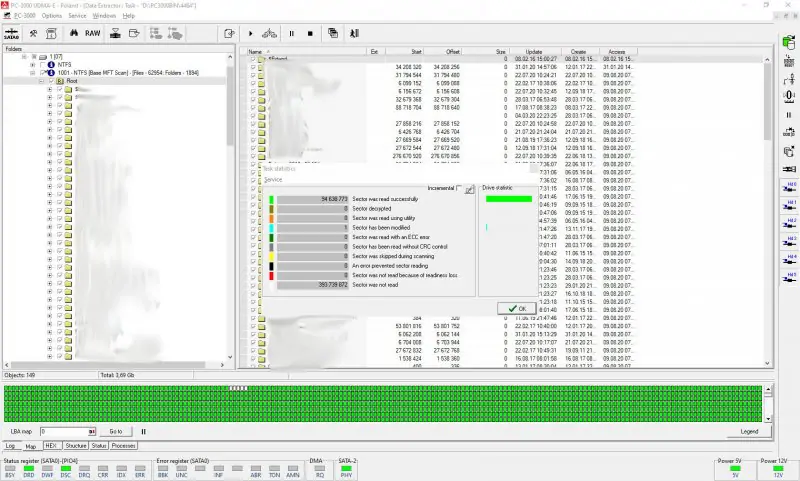Click the document check task icon
800x481 pixels.
(x=229, y=34)
